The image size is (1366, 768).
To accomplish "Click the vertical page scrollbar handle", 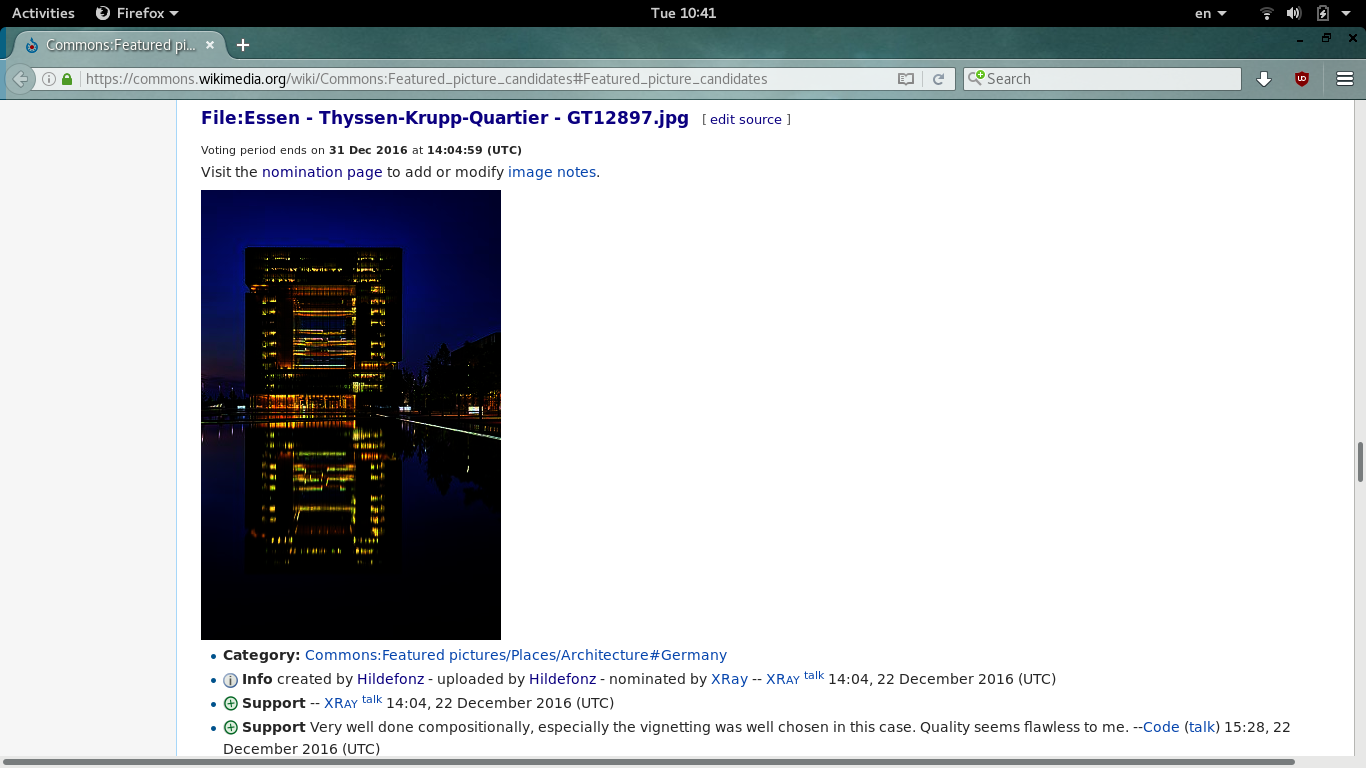I will [1360, 461].
